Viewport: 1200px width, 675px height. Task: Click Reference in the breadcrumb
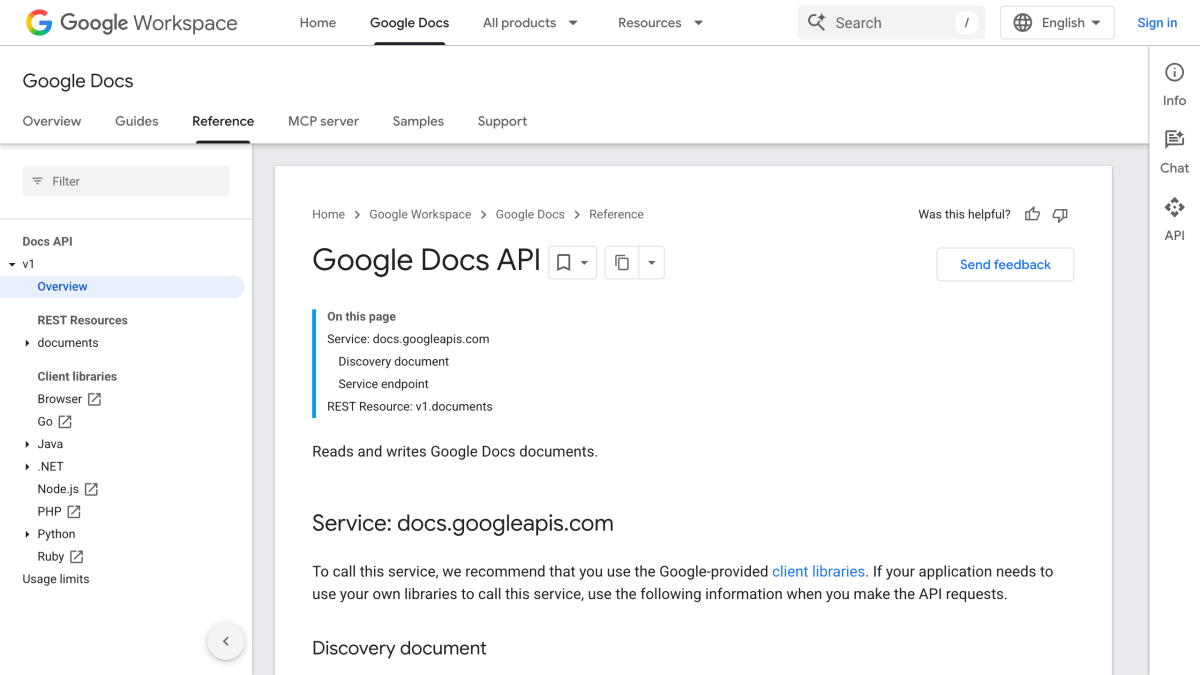[616, 214]
